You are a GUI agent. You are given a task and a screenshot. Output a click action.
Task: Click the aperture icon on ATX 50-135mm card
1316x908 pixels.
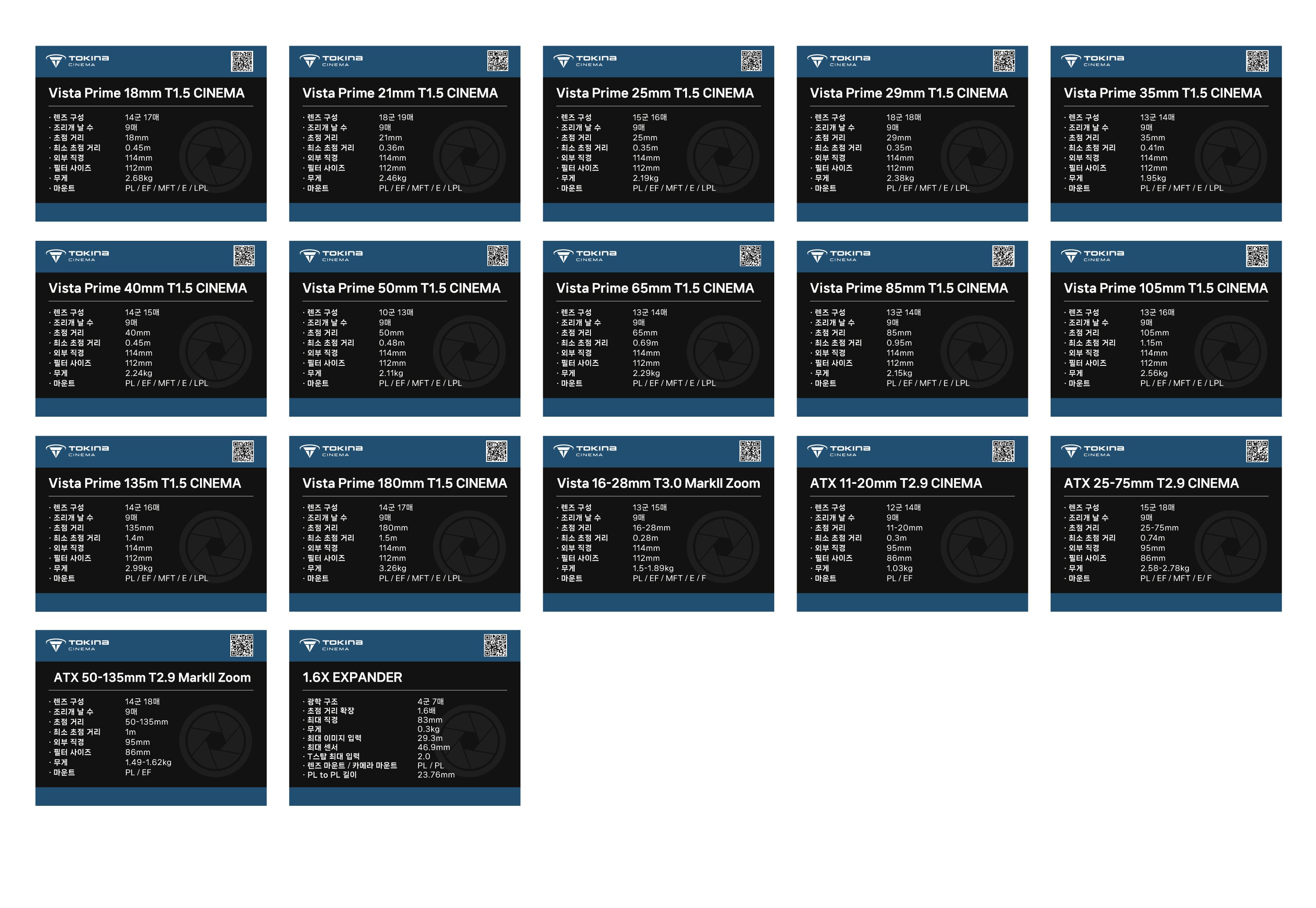click(216, 740)
